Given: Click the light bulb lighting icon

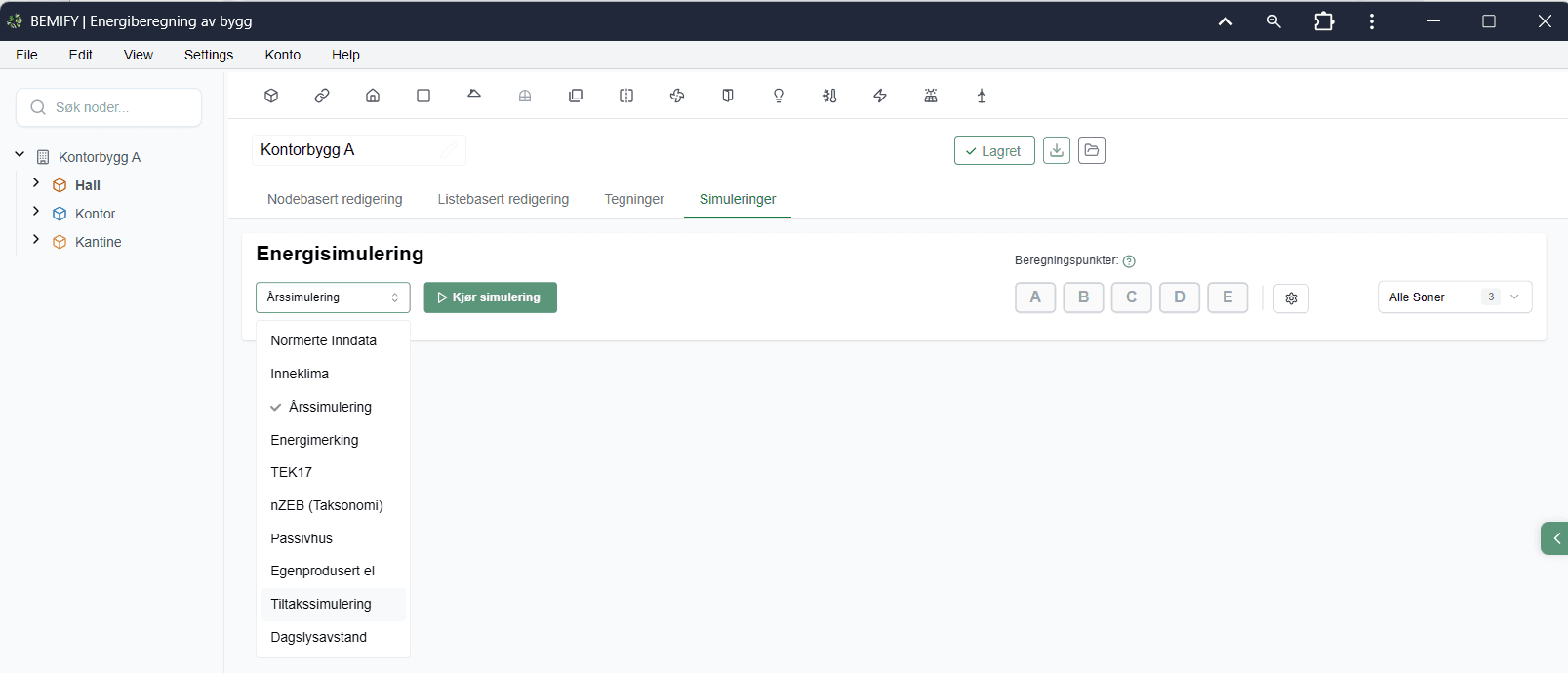Looking at the screenshot, I should [779, 96].
